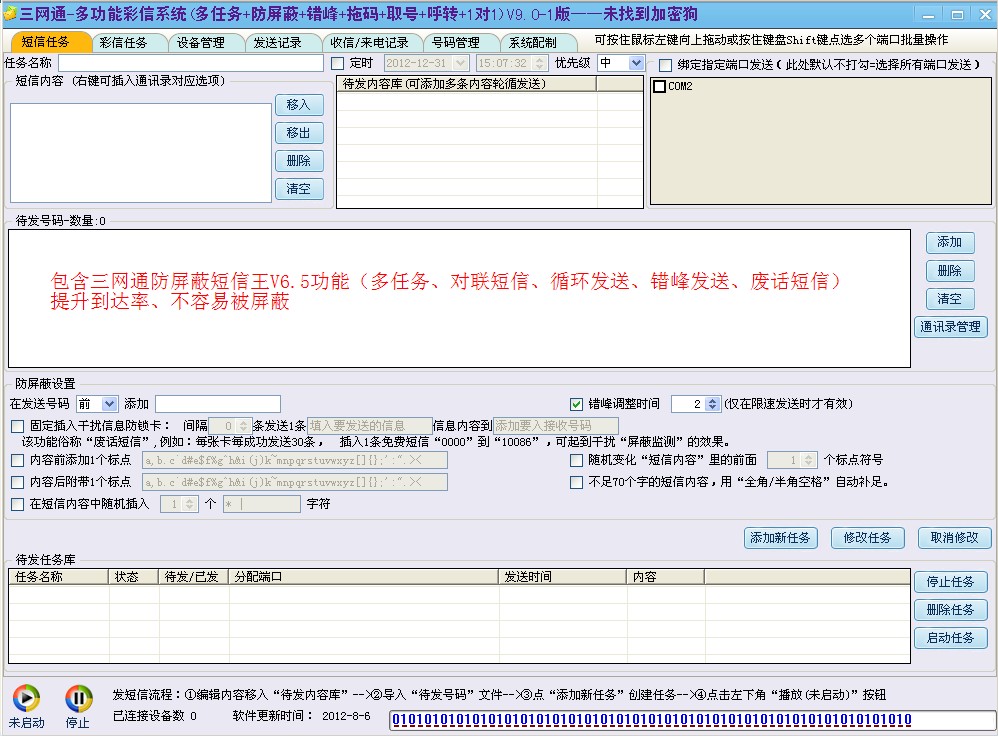Click the 取消修改 button
998x736 pixels.
tap(955, 538)
